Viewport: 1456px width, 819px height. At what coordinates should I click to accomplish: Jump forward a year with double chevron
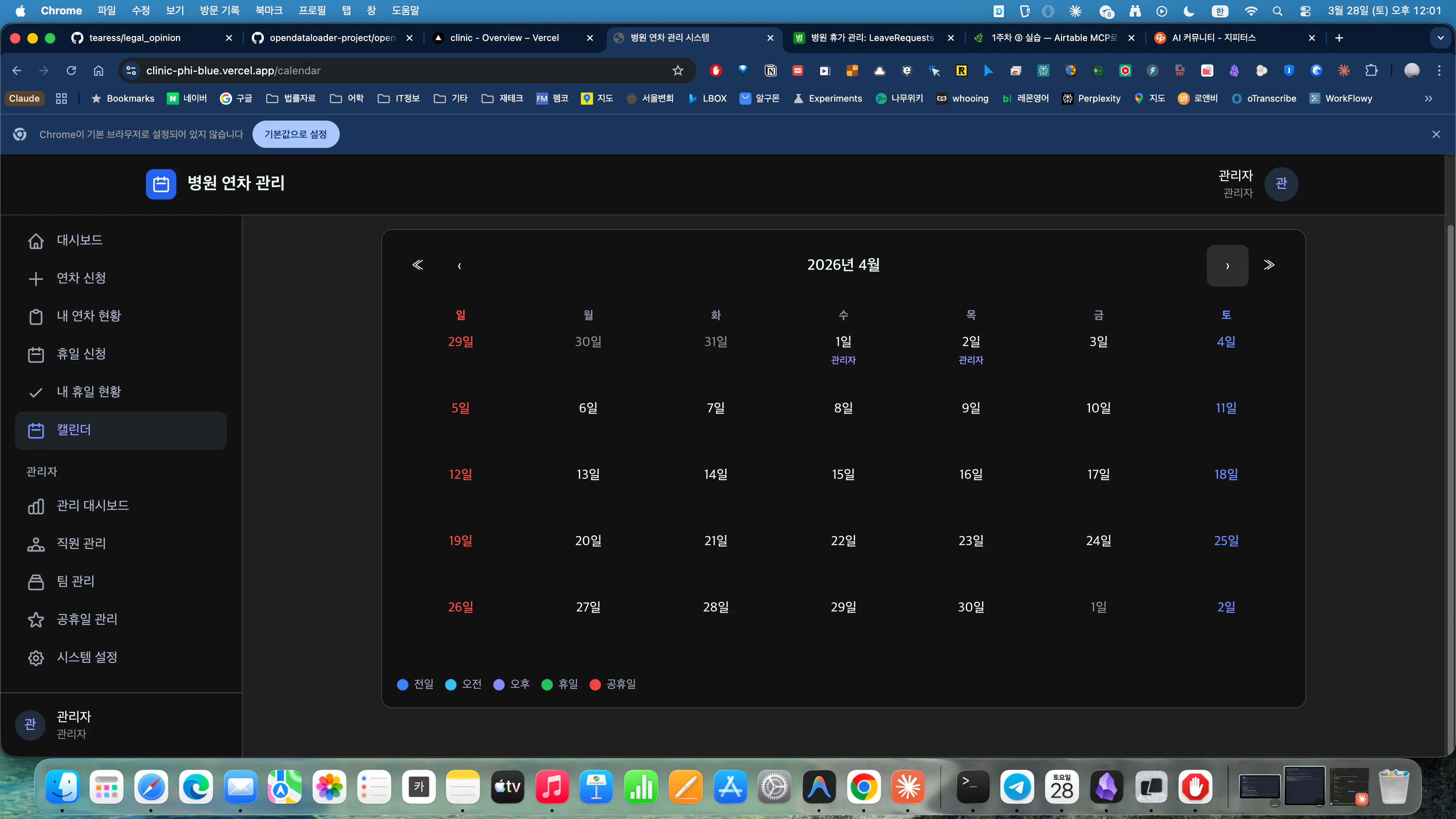tap(1269, 265)
